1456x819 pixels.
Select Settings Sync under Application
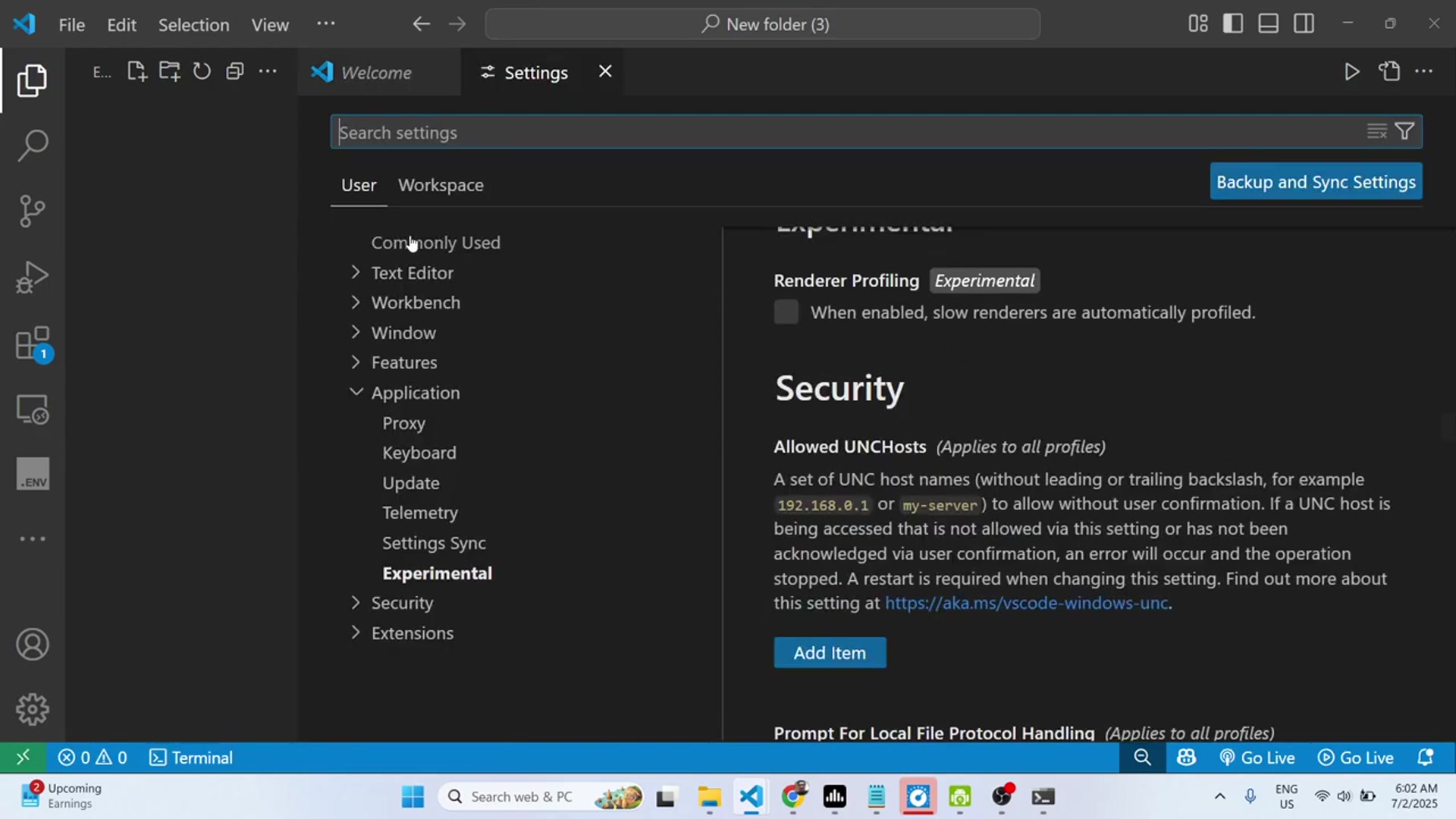tap(434, 543)
